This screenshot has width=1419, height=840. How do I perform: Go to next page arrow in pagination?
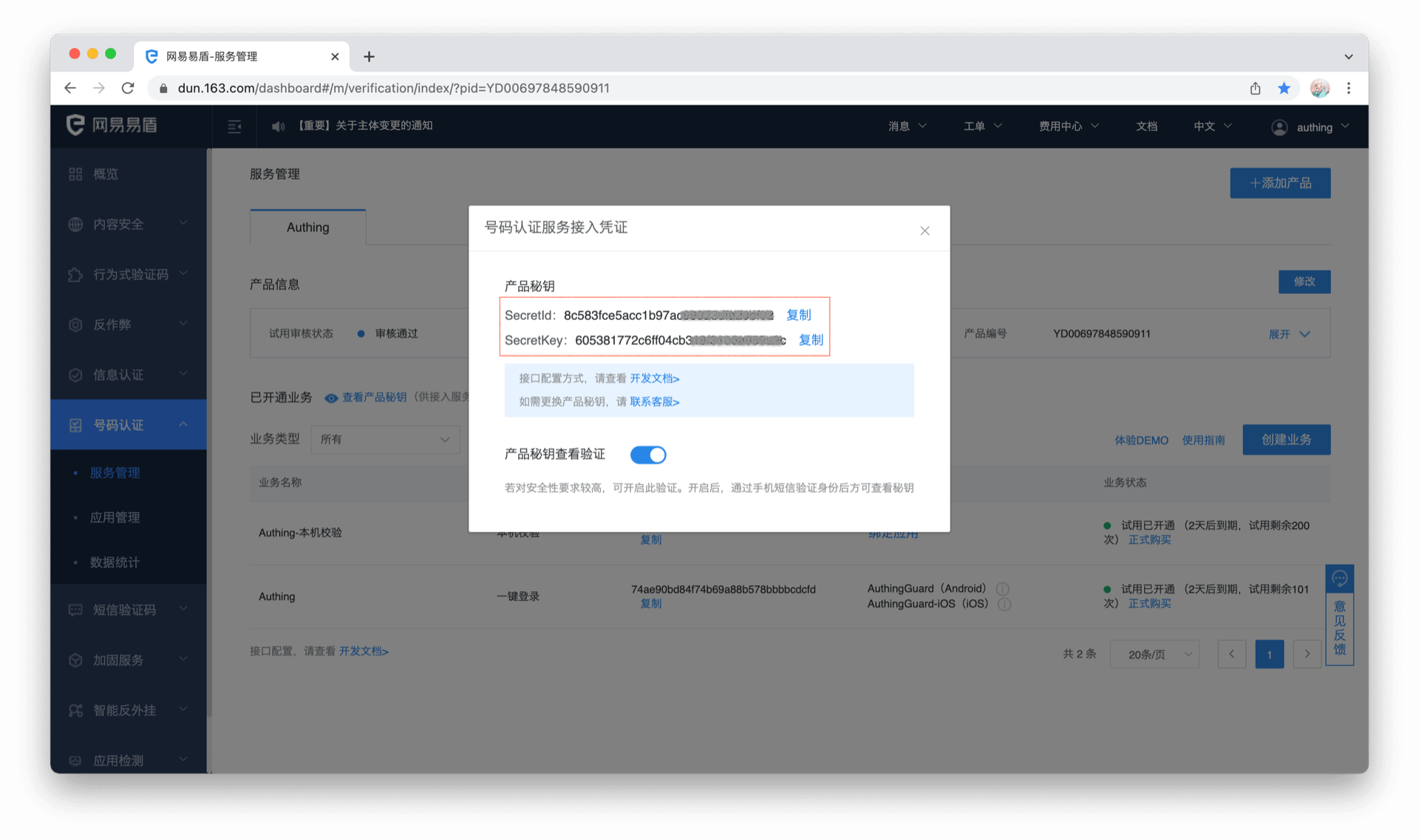[1307, 655]
